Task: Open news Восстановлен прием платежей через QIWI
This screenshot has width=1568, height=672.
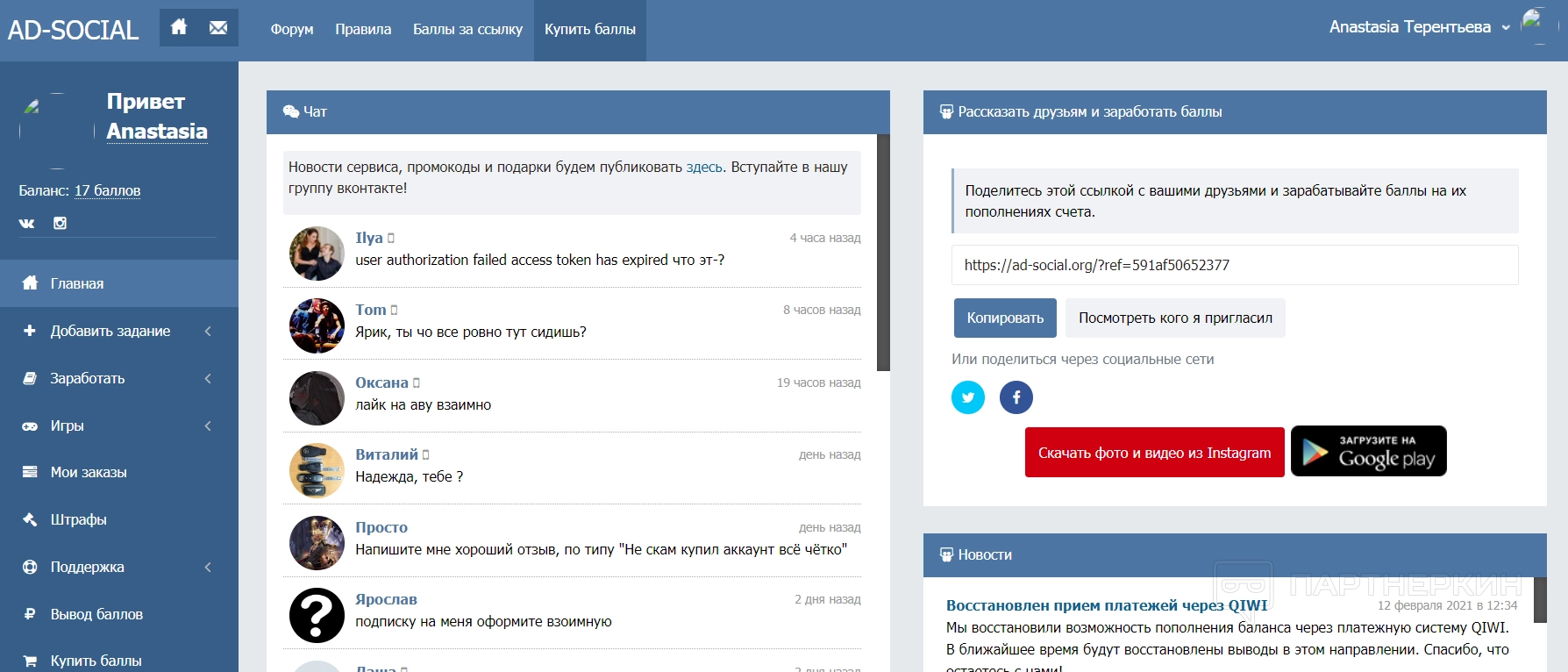Action: point(1107,605)
